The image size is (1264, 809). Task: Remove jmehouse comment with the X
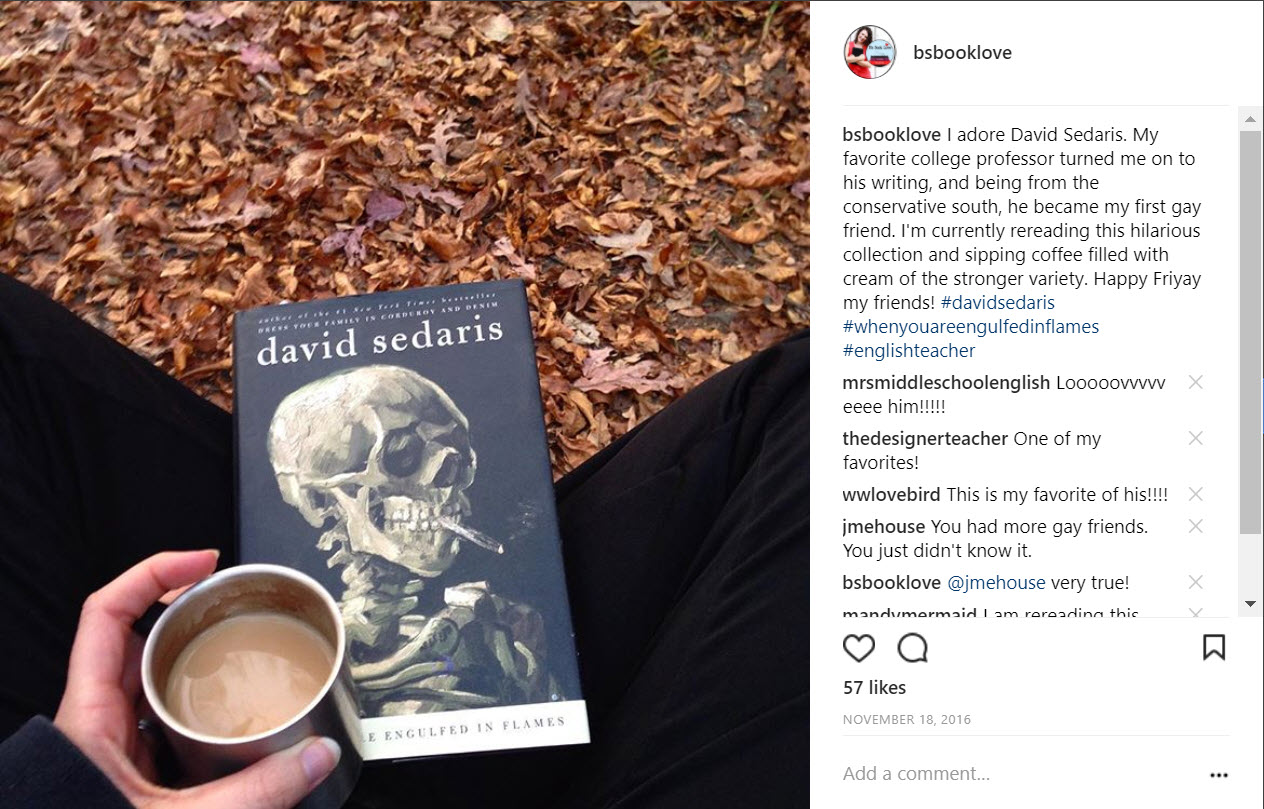(1195, 526)
